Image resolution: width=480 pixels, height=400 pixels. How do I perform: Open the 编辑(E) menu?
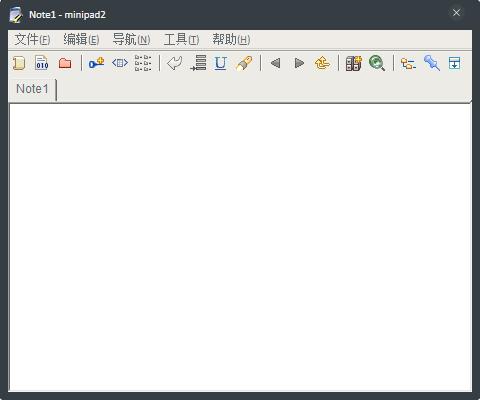point(81,40)
